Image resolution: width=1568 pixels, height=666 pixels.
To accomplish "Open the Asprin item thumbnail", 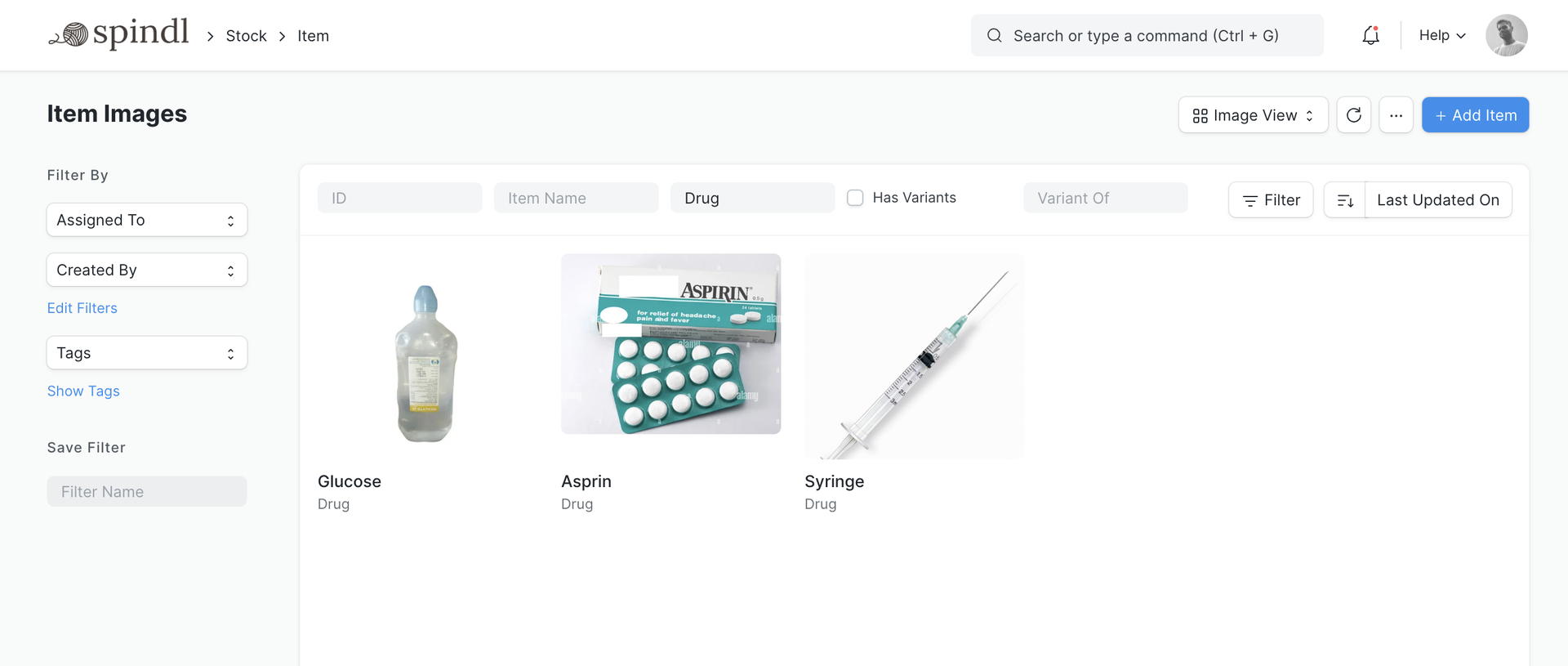I will coord(670,343).
